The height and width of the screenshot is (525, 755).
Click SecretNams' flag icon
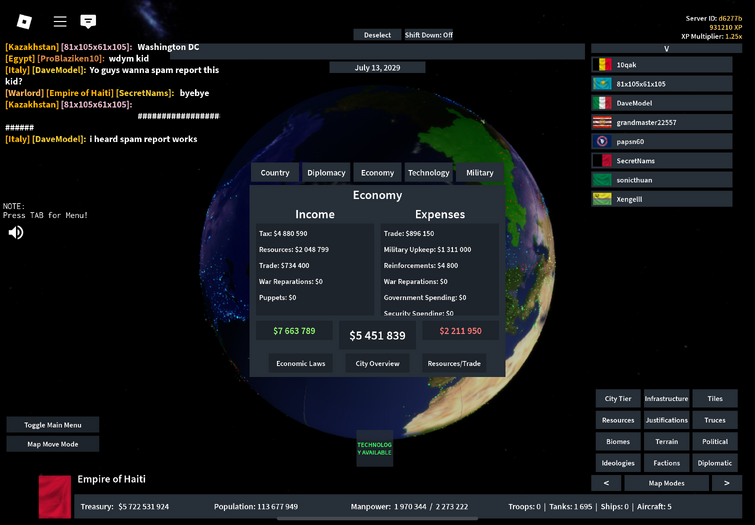click(x=602, y=161)
